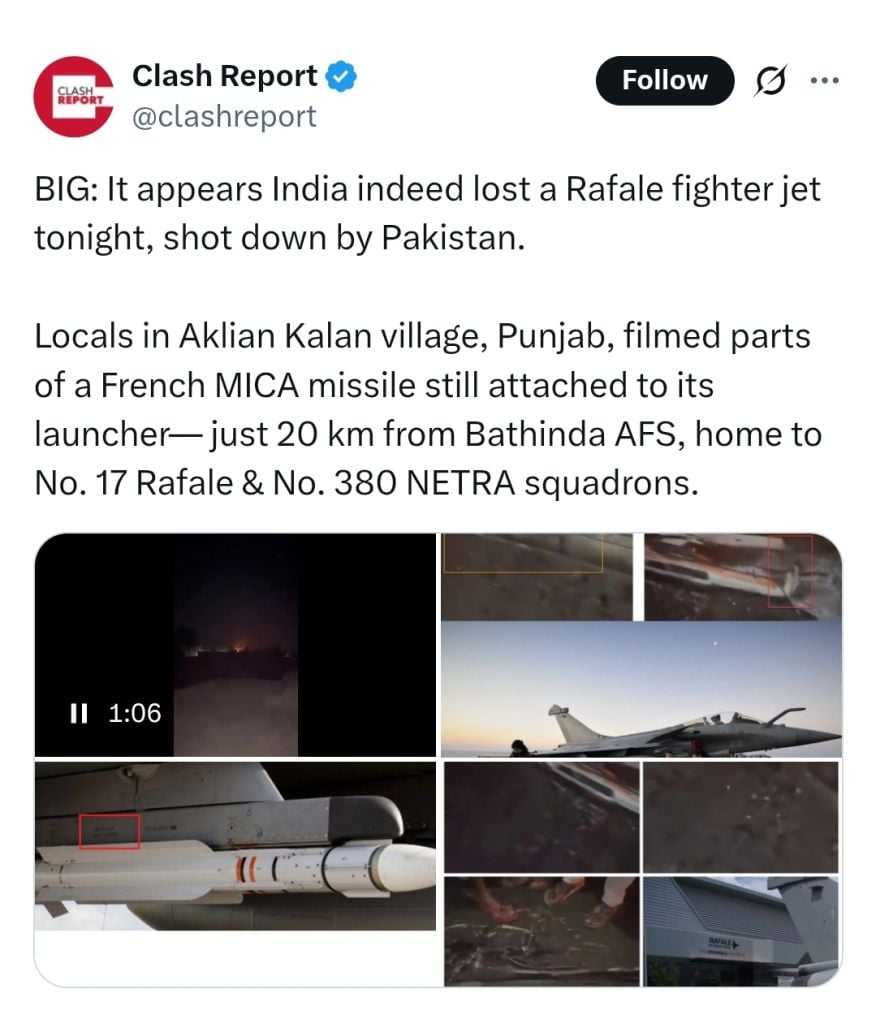Click the Grok slashed-circle icon
Screen dimensions: 876x1024
pos(771,81)
